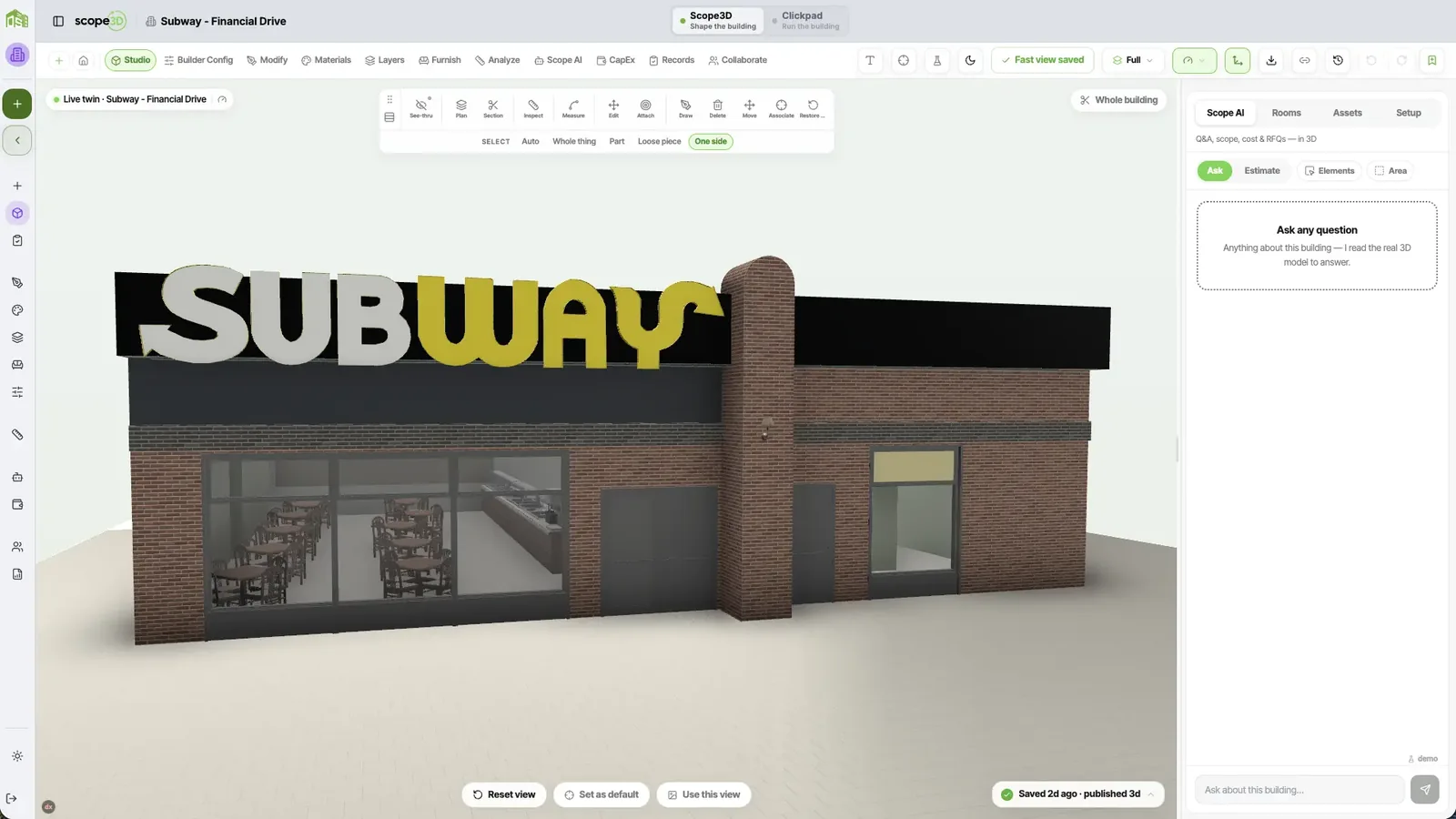
Task: Pick the Associate tool
Action: coord(781,108)
